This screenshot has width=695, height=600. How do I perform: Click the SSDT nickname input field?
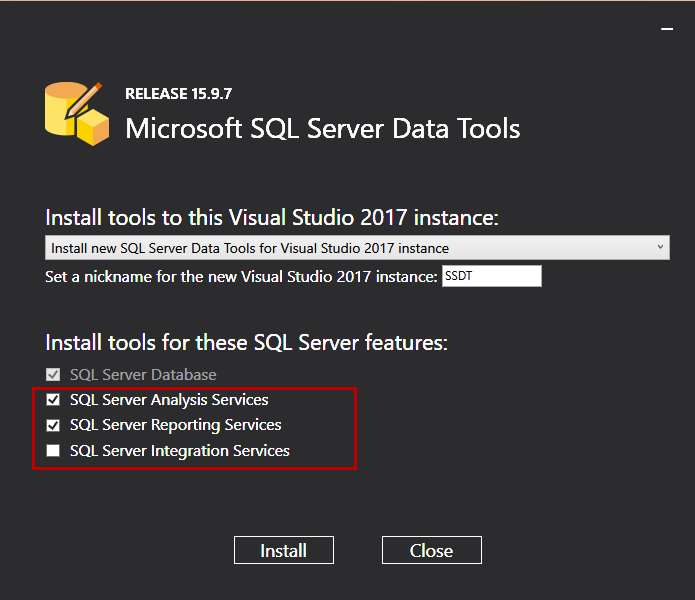coord(491,276)
